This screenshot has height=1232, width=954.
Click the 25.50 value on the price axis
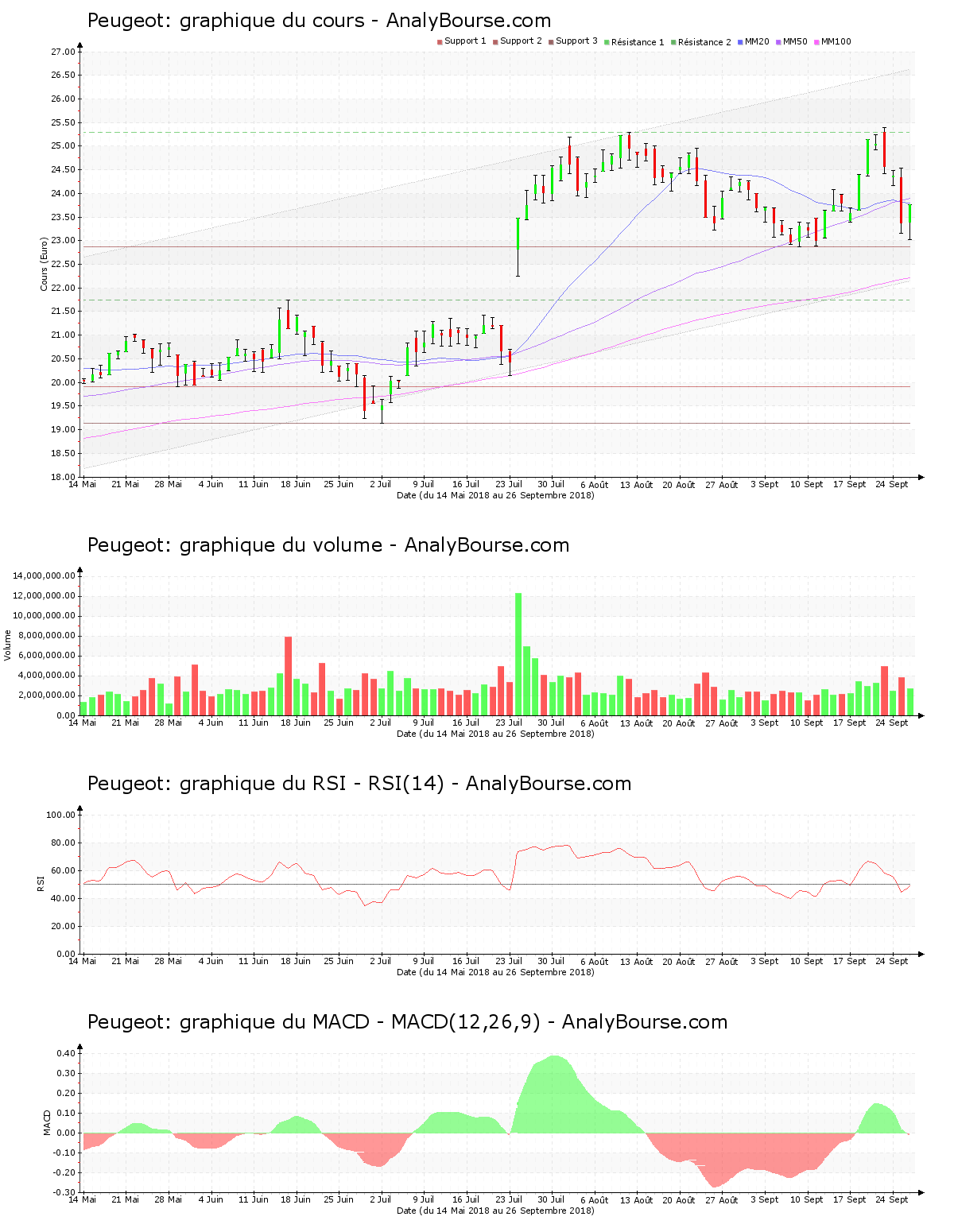(64, 122)
